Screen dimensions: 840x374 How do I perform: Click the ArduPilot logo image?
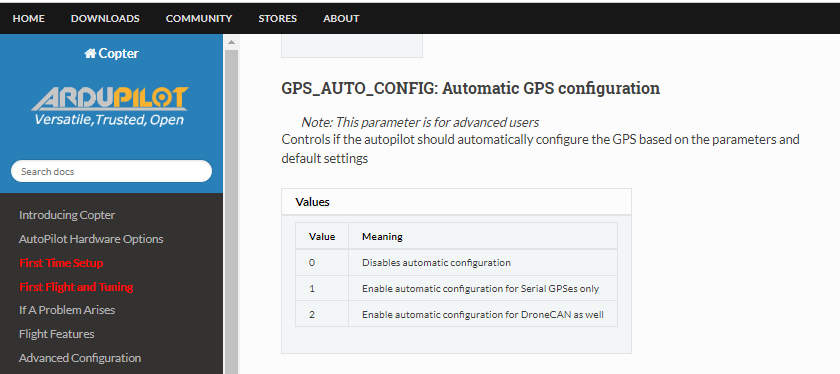(109, 106)
